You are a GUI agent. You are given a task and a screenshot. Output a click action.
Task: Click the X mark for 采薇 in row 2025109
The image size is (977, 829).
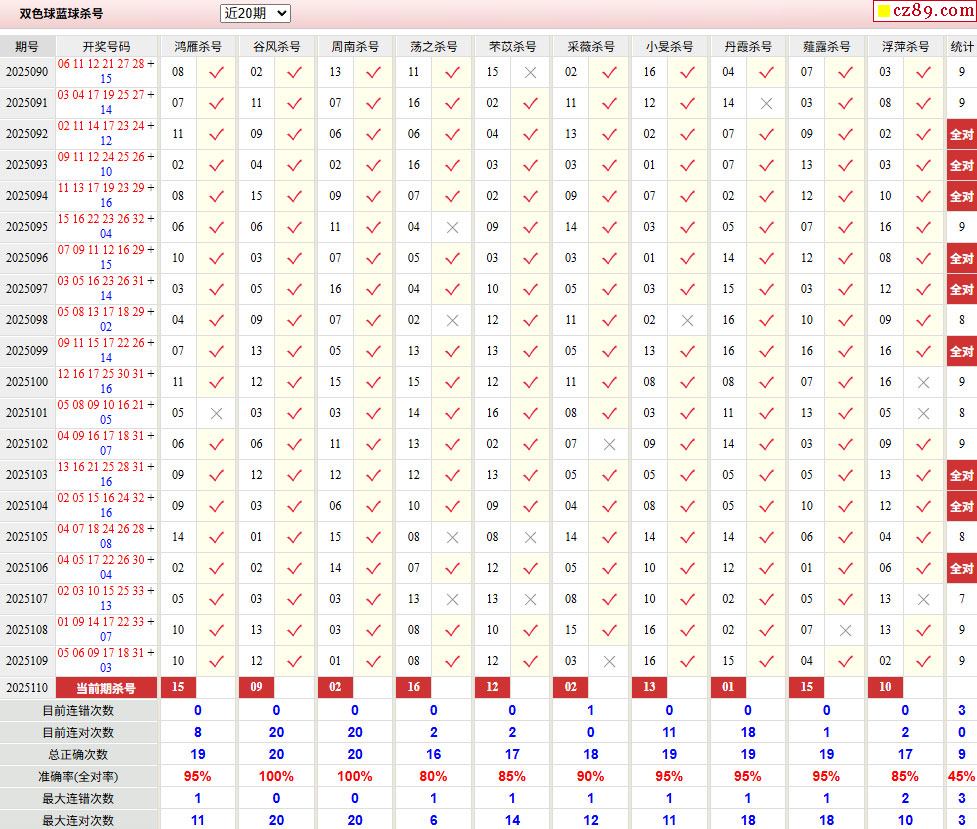(x=609, y=661)
